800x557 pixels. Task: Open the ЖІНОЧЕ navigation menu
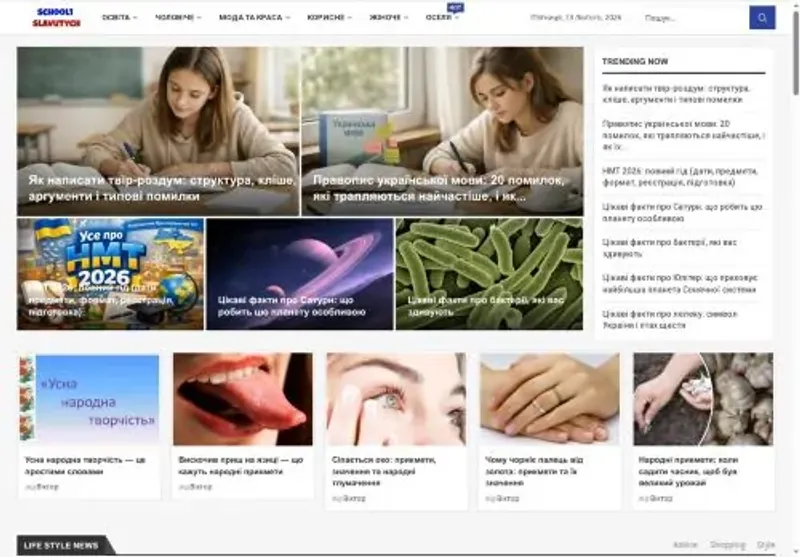pos(388,17)
